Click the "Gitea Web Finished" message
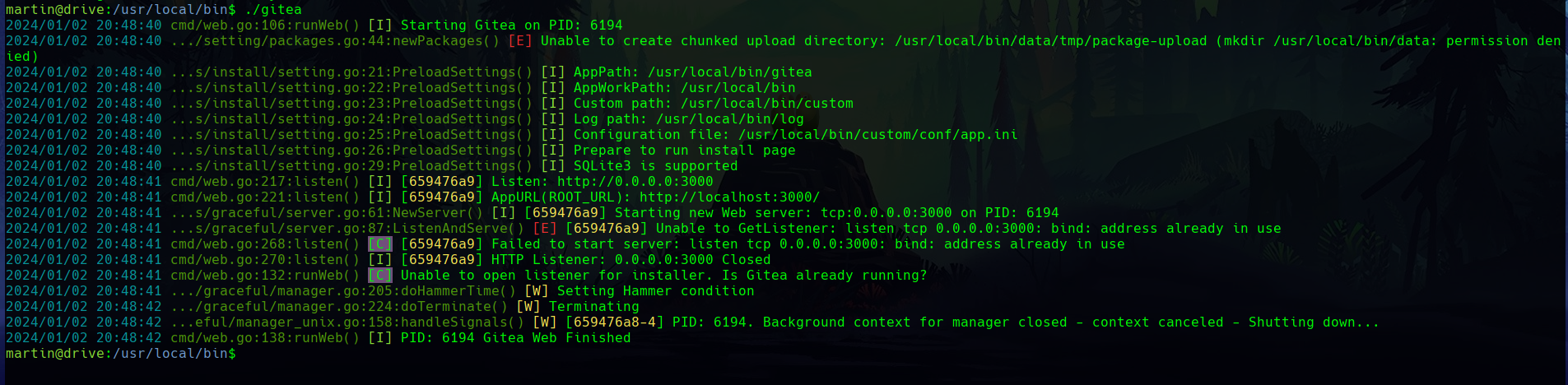This screenshot has height=385, width=1568. tap(556, 338)
